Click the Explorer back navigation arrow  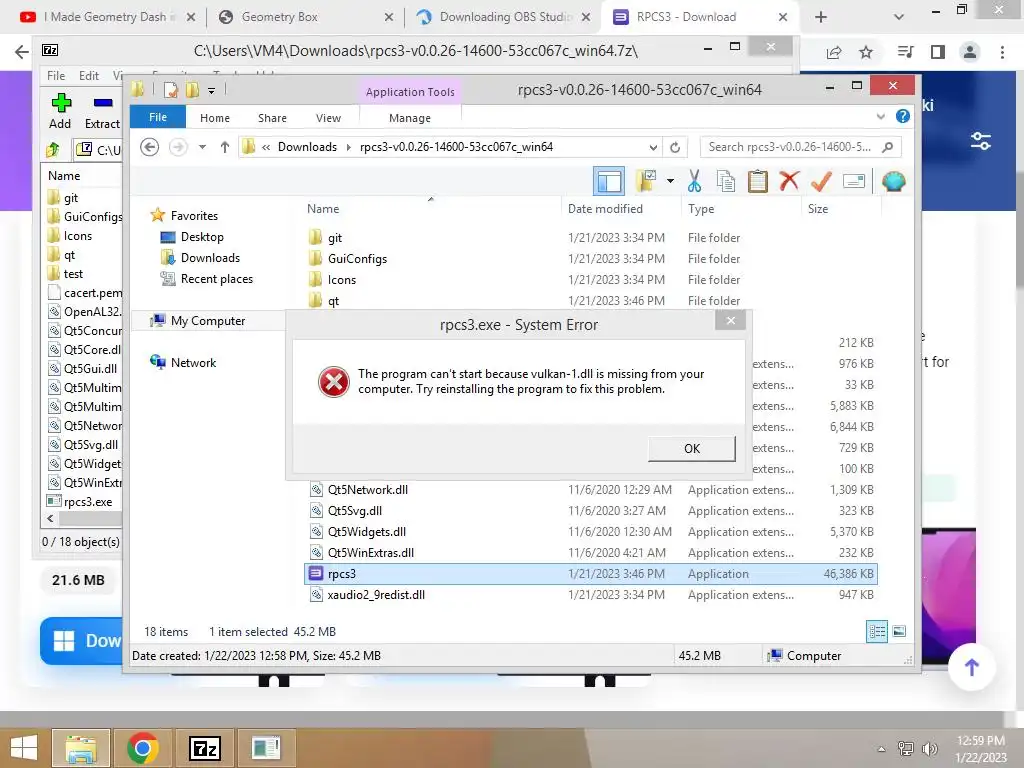(150, 147)
